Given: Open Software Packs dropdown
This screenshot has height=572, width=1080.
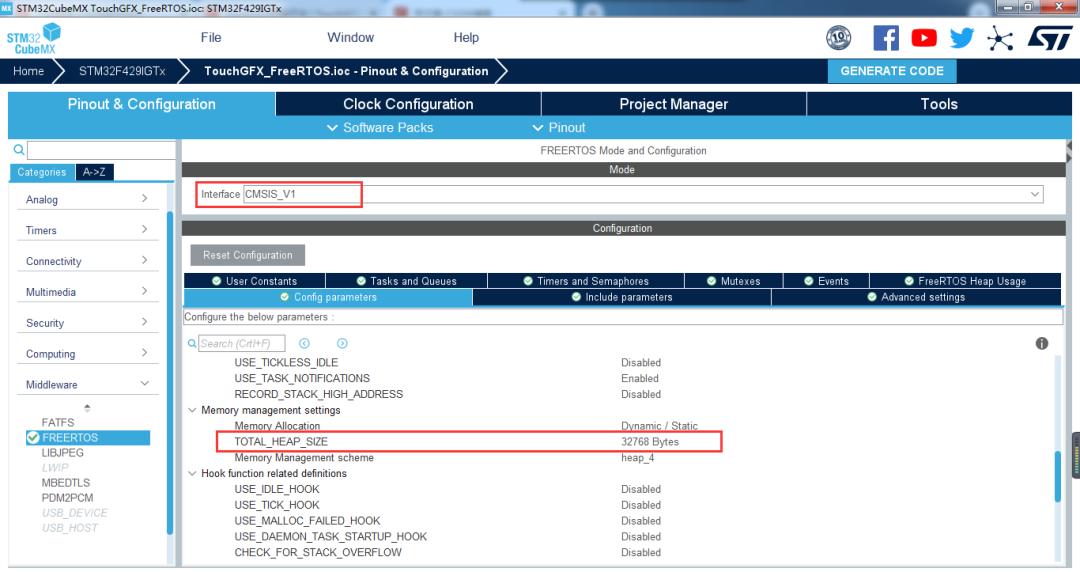Looking at the screenshot, I should [380, 127].
